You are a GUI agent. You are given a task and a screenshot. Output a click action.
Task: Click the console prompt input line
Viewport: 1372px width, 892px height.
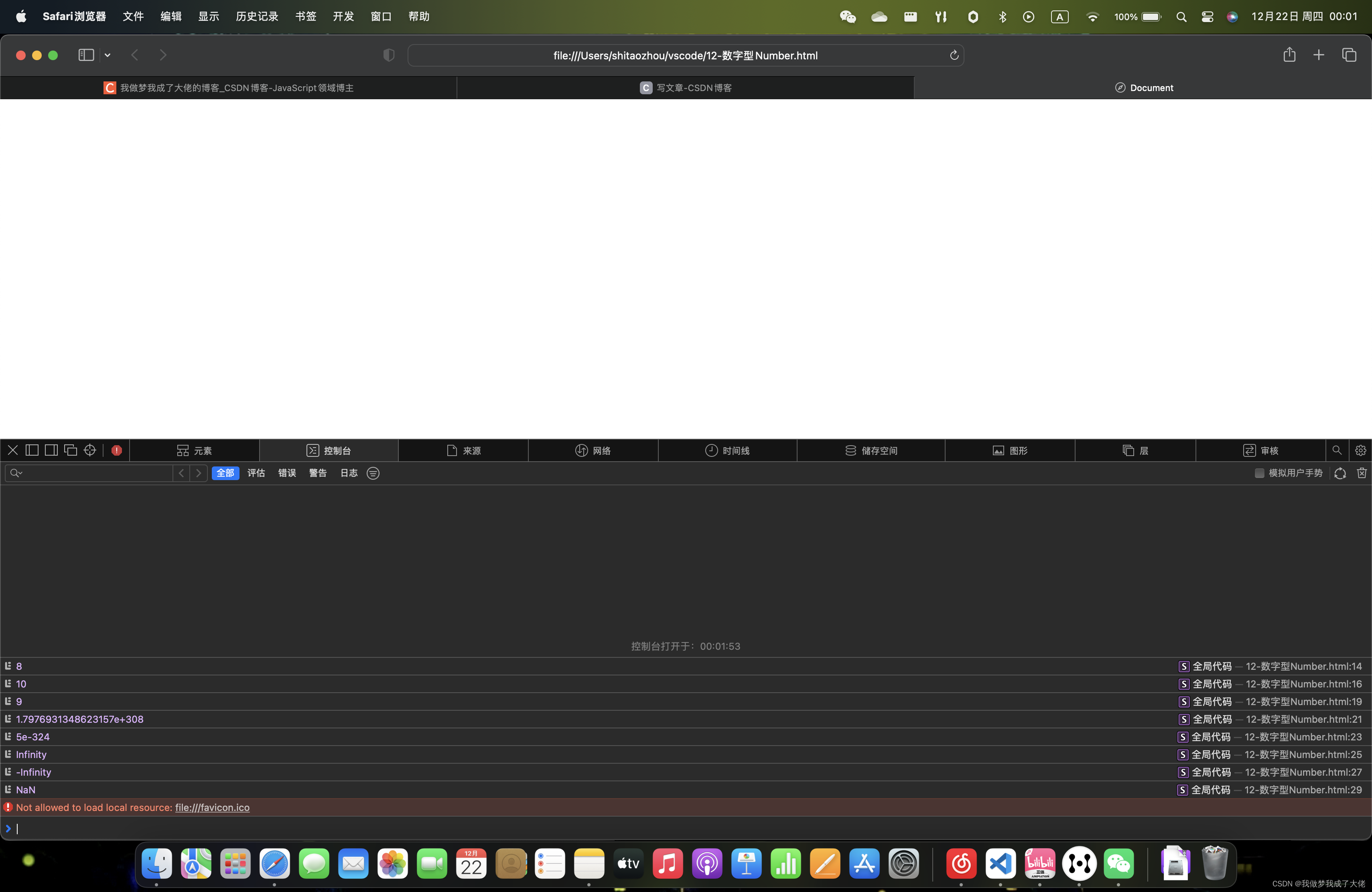[x=686, y=829]
